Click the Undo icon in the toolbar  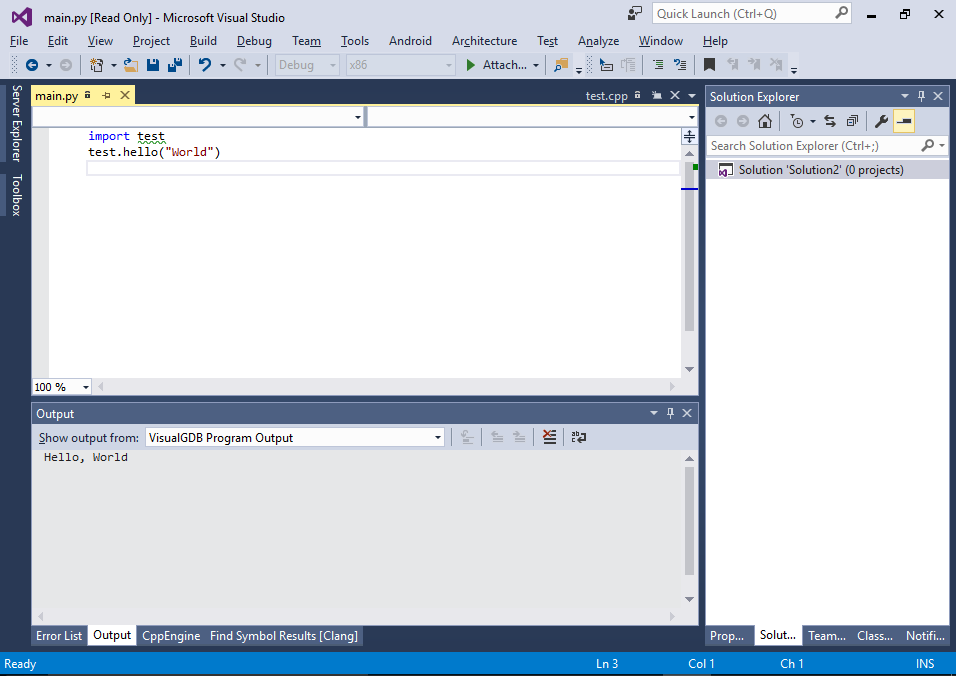point(205,65)
